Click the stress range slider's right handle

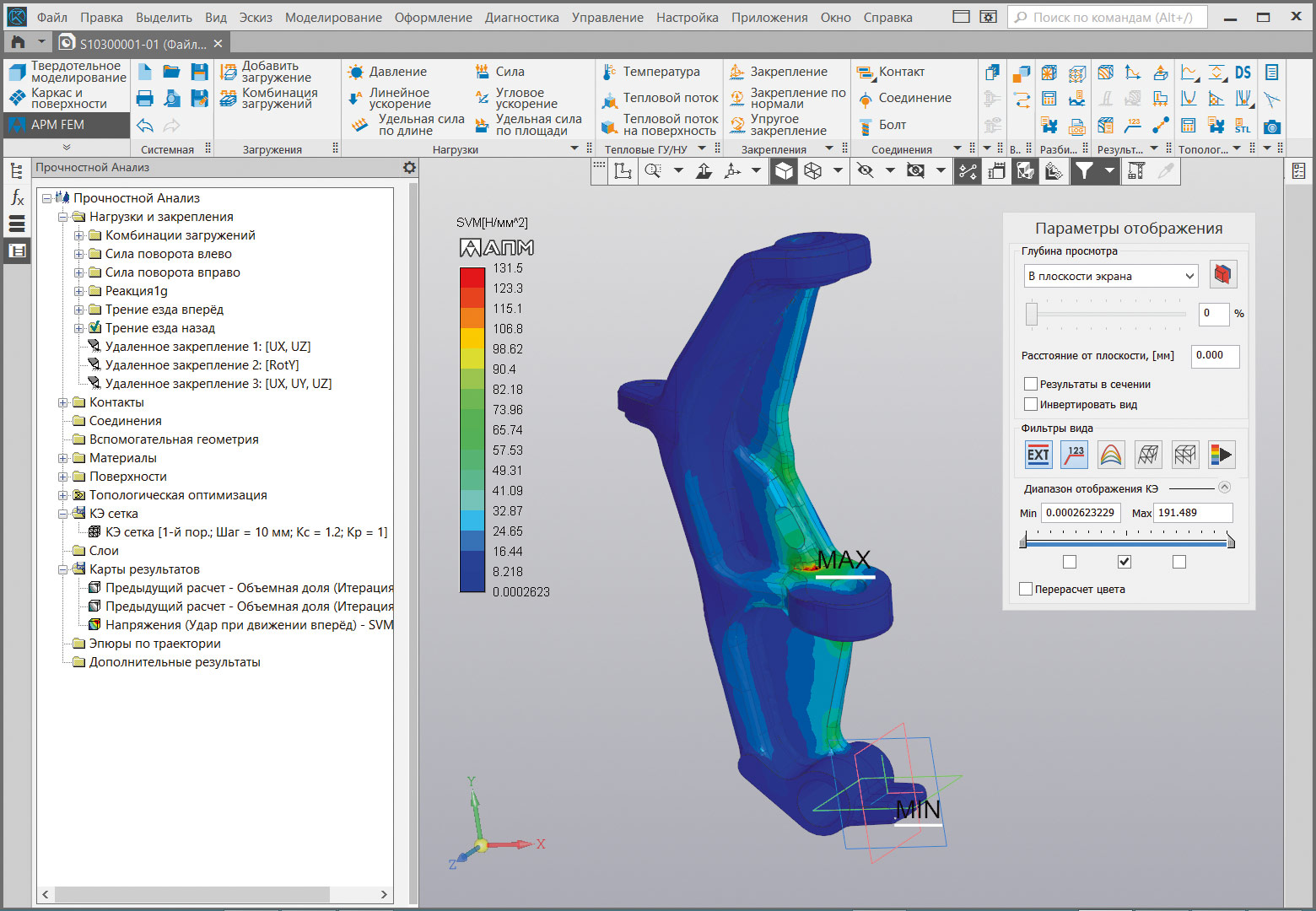click(x=1231, y=541)
